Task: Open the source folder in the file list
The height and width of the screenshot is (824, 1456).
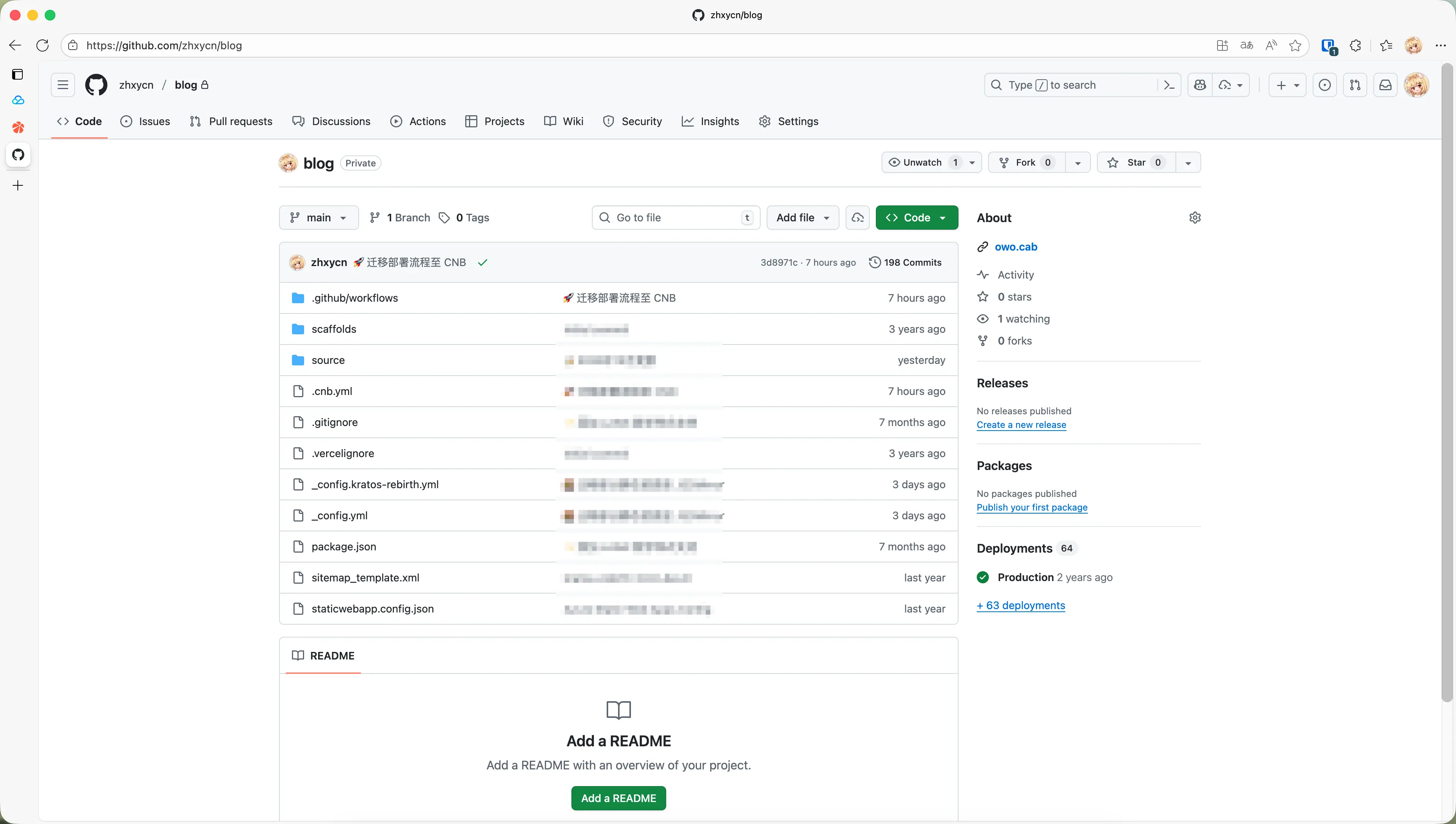Action: point(328,360)
